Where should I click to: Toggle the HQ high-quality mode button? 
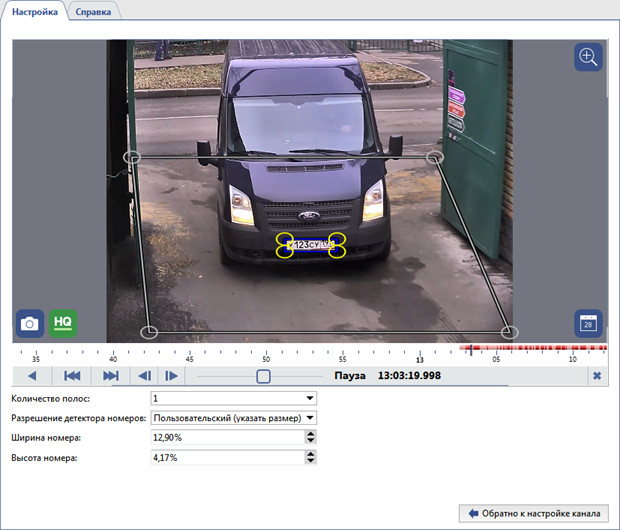point(63,323)
